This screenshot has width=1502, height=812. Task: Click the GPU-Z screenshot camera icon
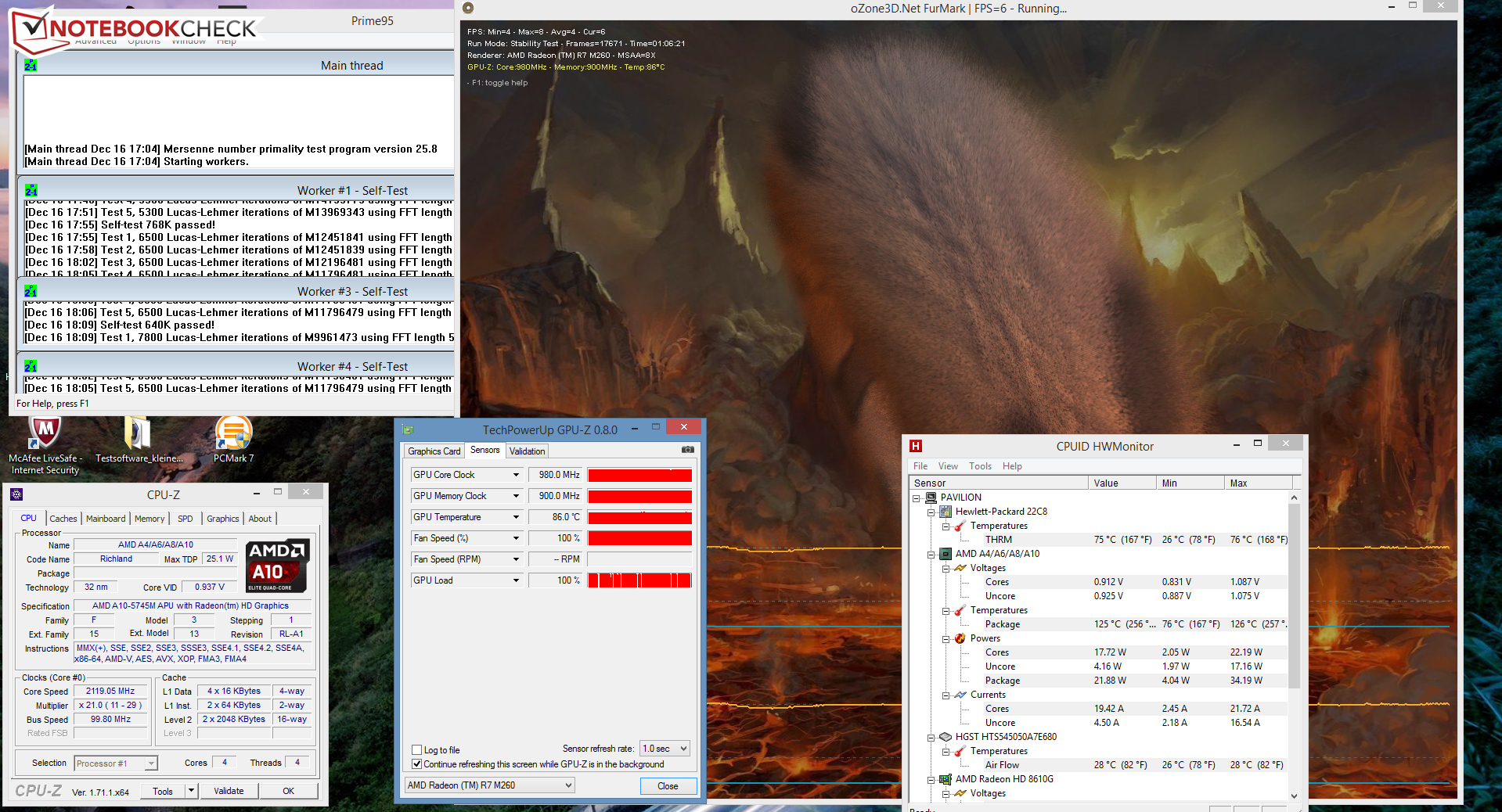click(x=688, y=450)
